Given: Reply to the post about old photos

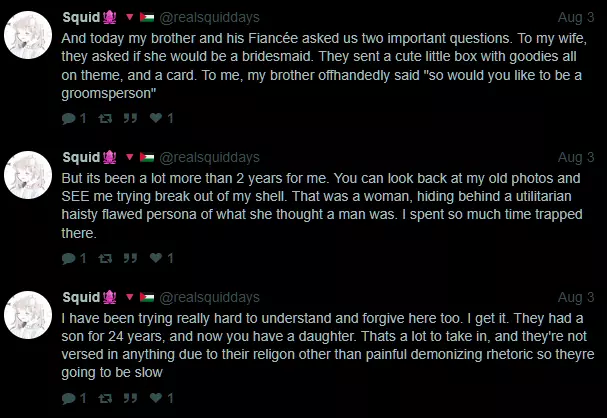Looking at the screenshot, I should (68, 258).
